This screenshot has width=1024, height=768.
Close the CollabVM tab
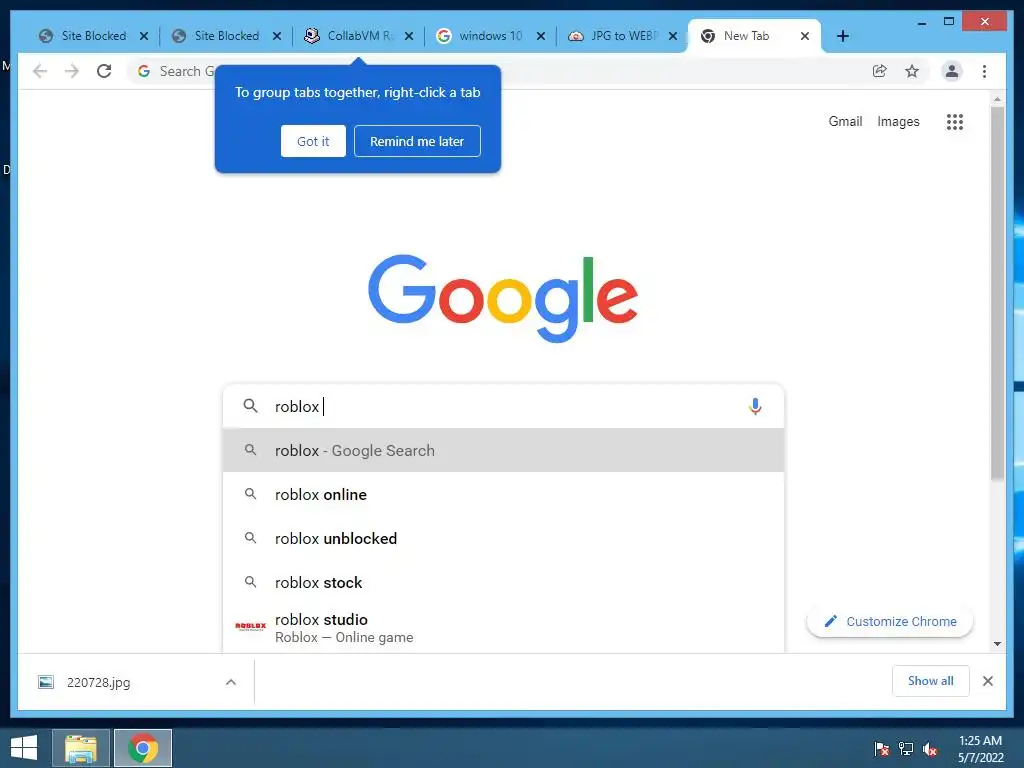point(409,36)
